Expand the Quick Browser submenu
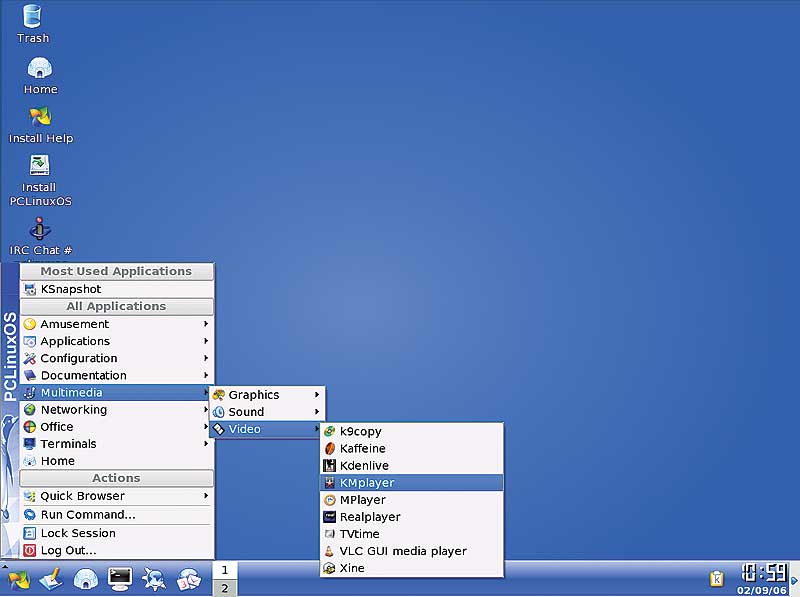800x597 pixels. [x=117, y=496]
